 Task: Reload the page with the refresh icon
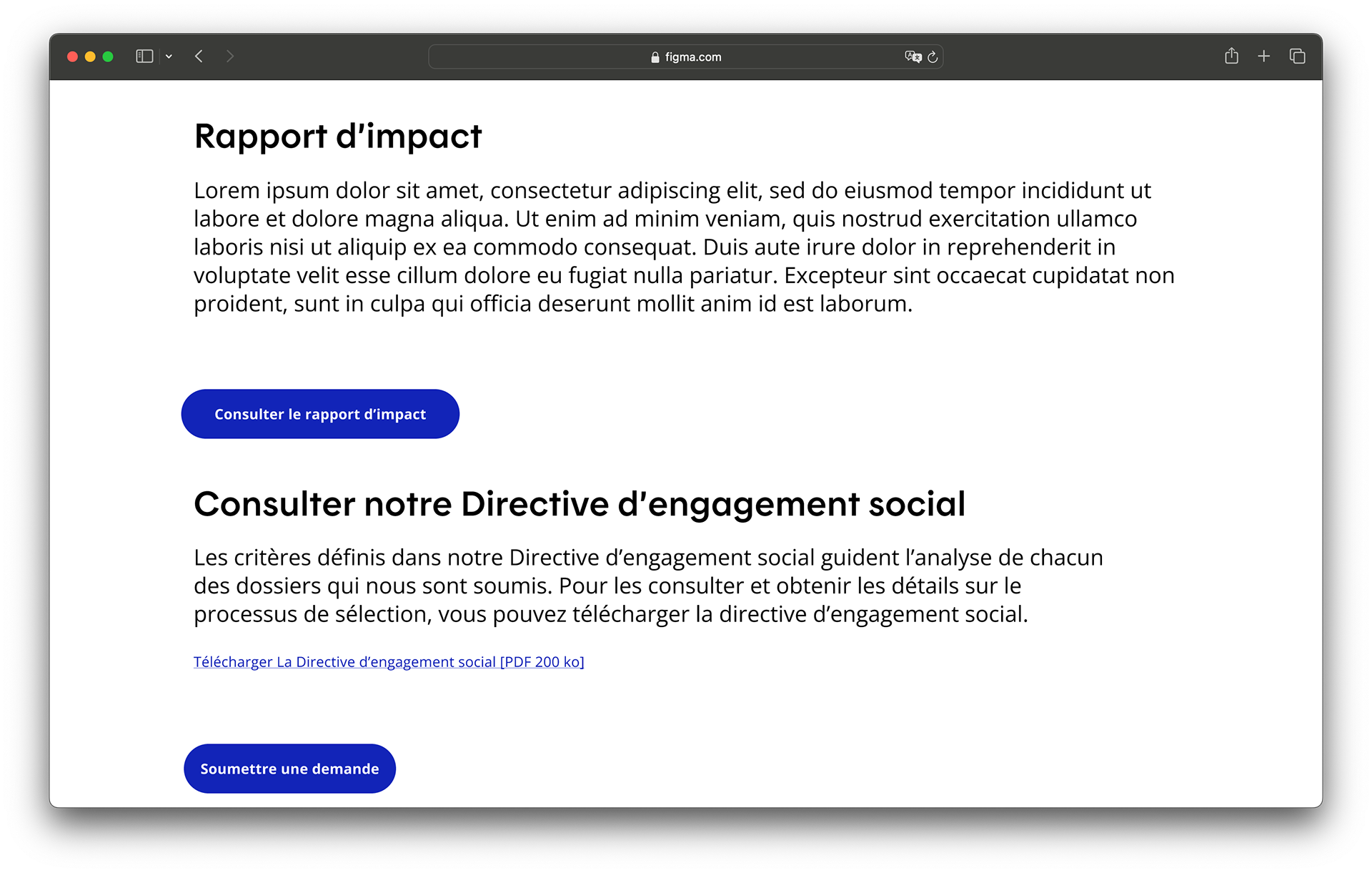(x=933, y=56)
